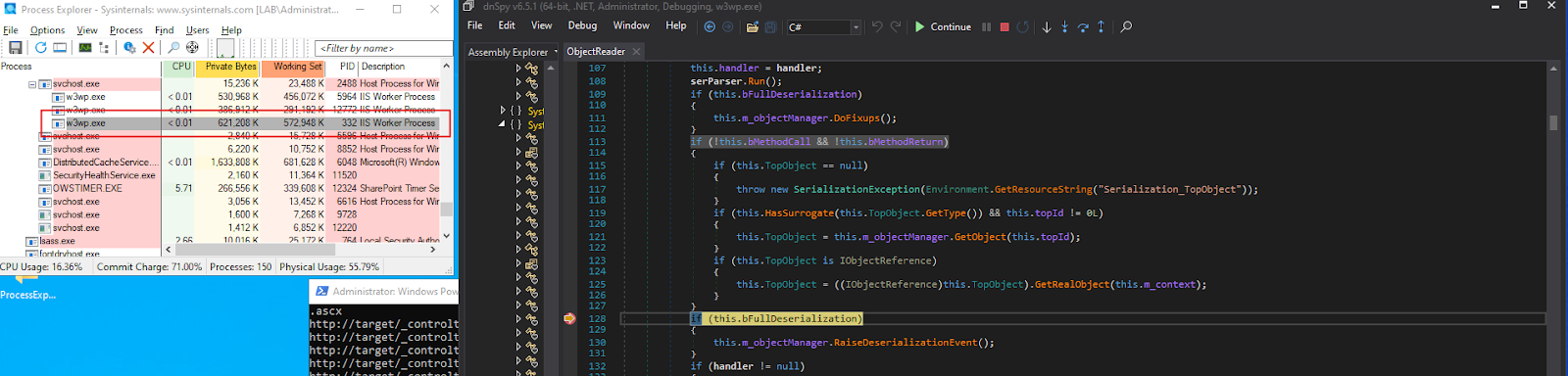Click the Break All pause icon in dnSpy

(x=986, y=26)
